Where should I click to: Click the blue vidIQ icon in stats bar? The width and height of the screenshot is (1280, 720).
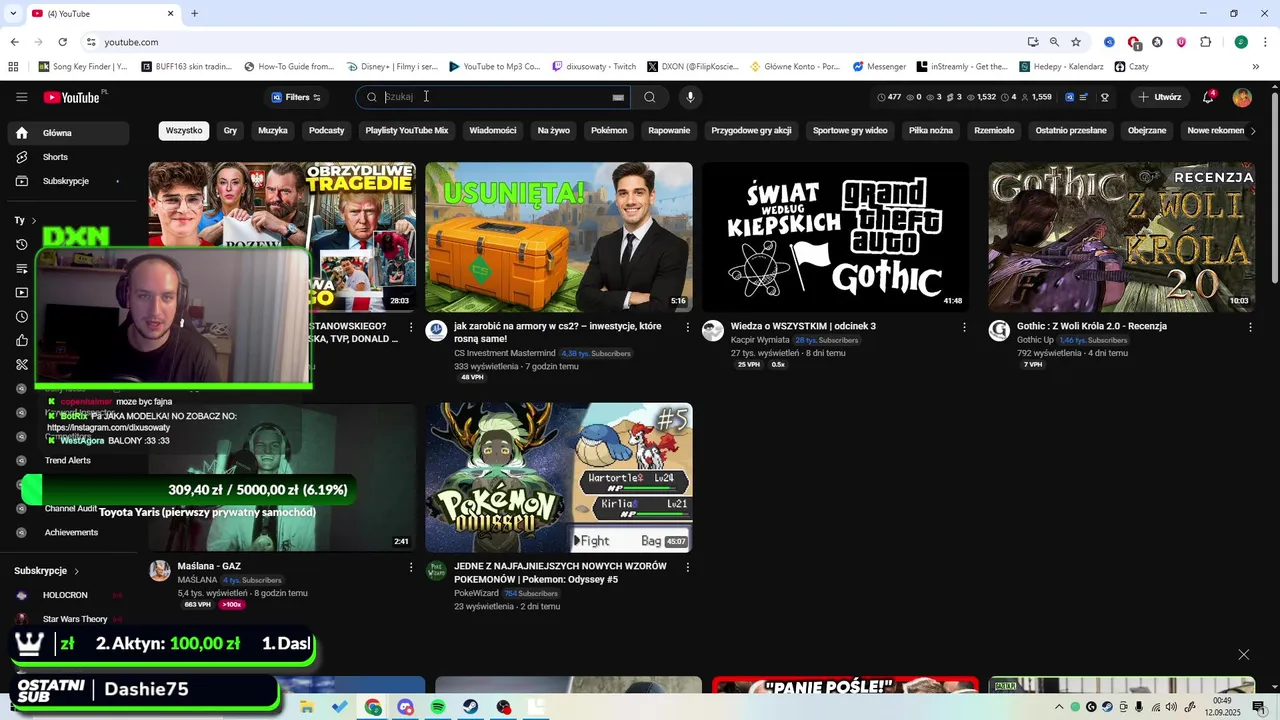pyautogui.click(x=1070, y=97)
